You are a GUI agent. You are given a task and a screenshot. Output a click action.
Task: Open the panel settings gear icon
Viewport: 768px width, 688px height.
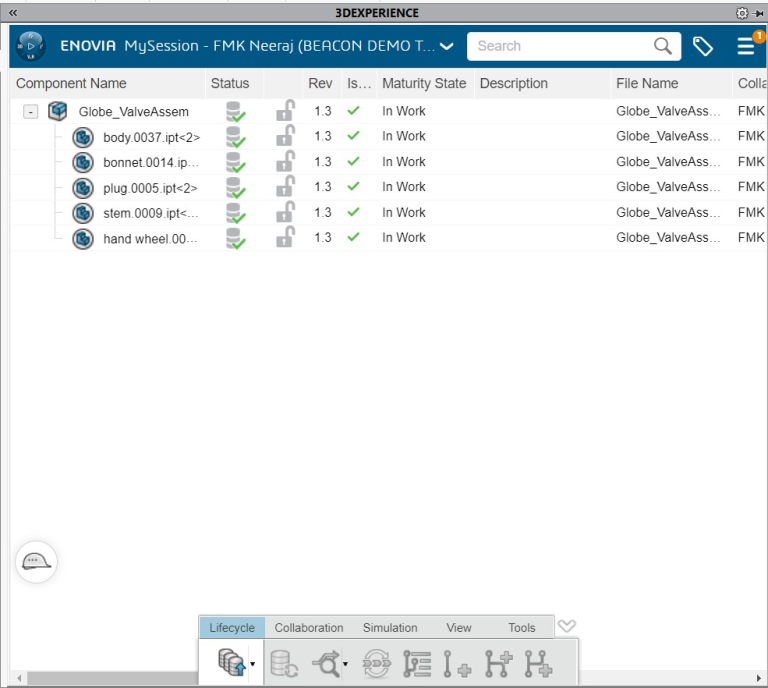[742, 13]
